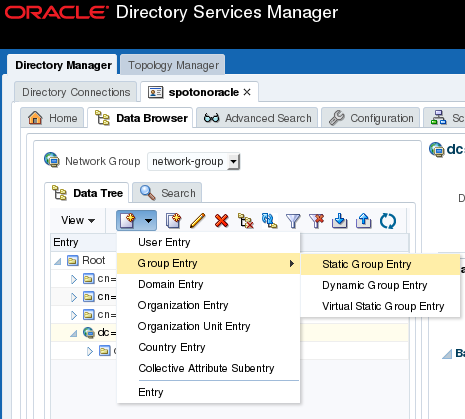
Task: Choose Collective Attribute Subentry
Action: 209,368
